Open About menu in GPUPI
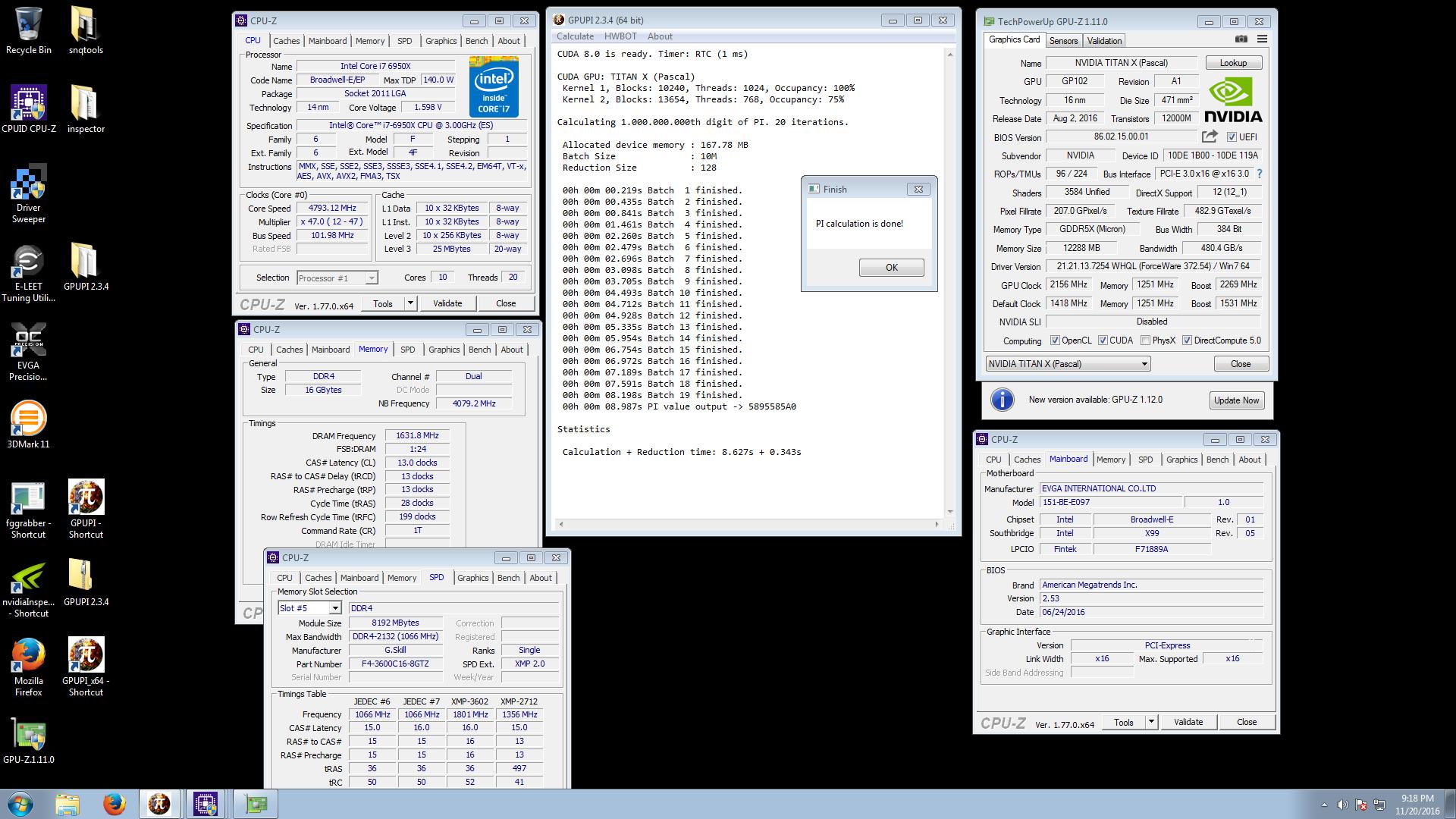 click(x=660, y=36)
